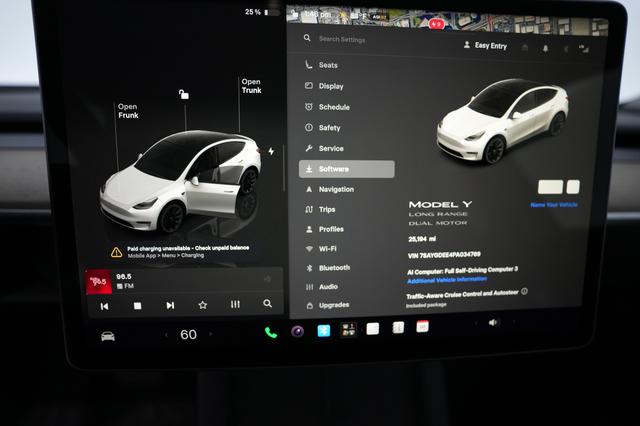Tap the media player search icon
Viewport: 640px width, 426px height.
267,303
